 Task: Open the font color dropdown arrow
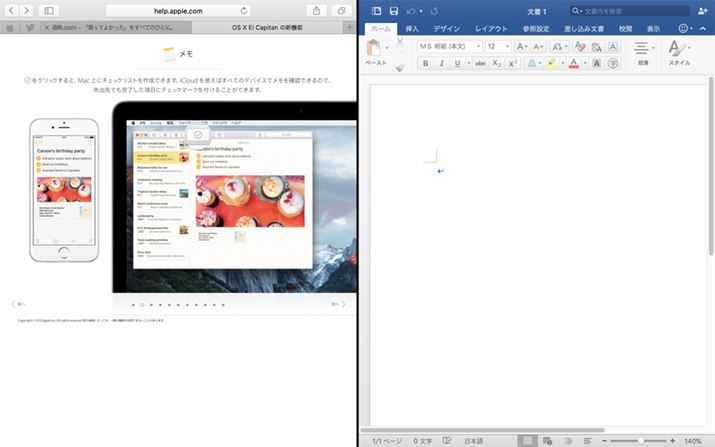tap(585, 63)
